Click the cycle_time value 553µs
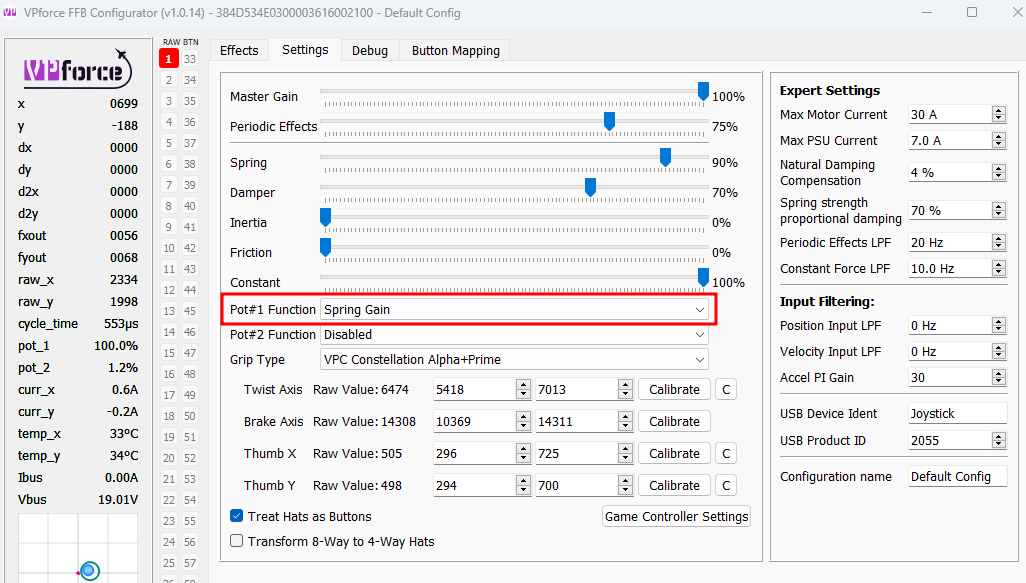This screenshot has height=583, width=1026. click(121, 323)
